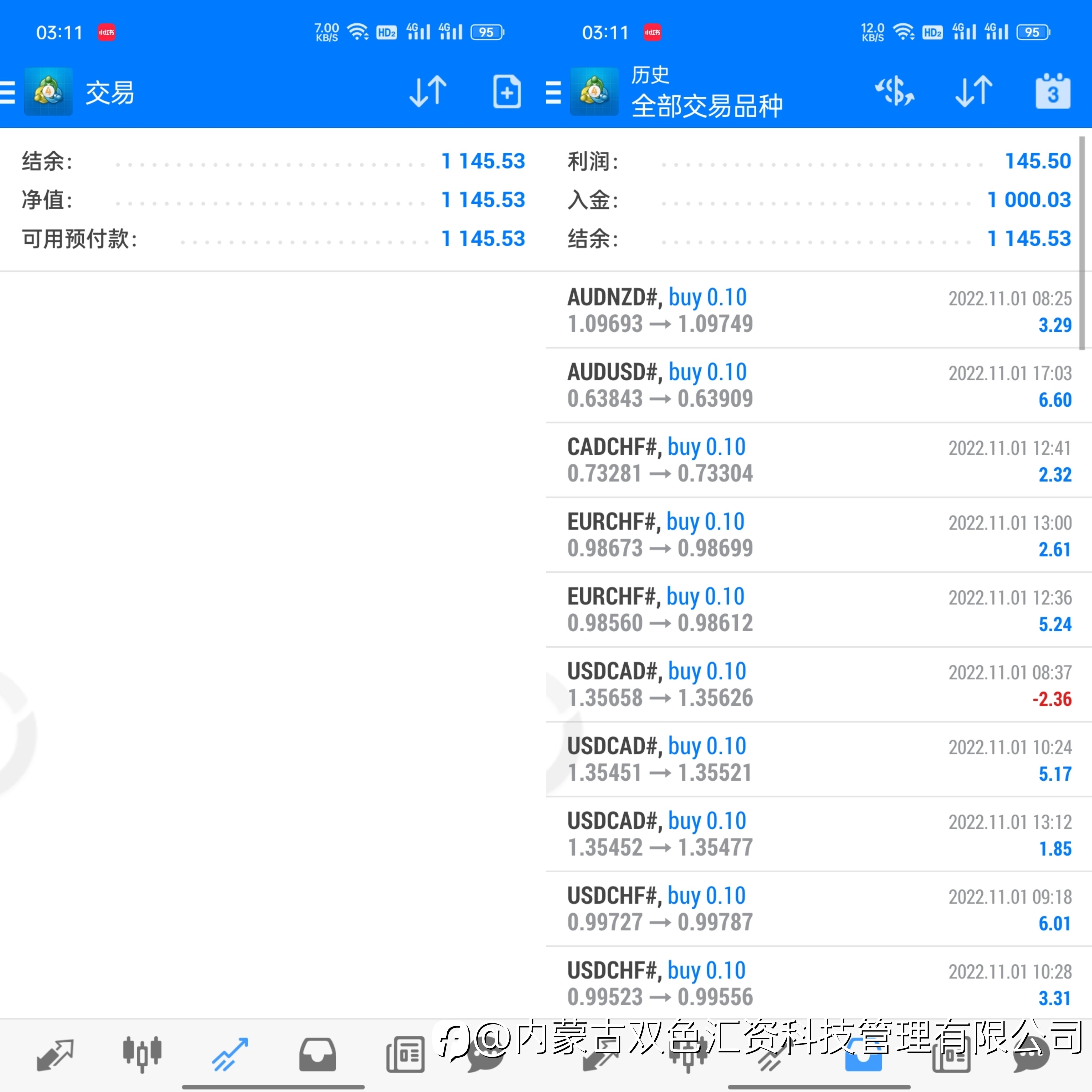Tap the sort arrows on the 历史 screen
Image resolution: width=1092 pixels, height=1092 pixels.
pos(974,91)
